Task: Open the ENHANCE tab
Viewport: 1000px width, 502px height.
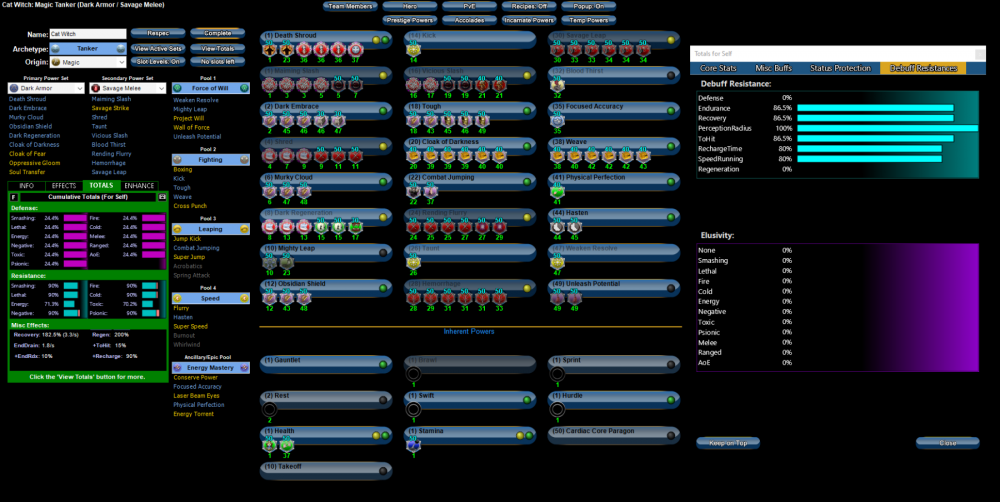Action: click(141, 186)
